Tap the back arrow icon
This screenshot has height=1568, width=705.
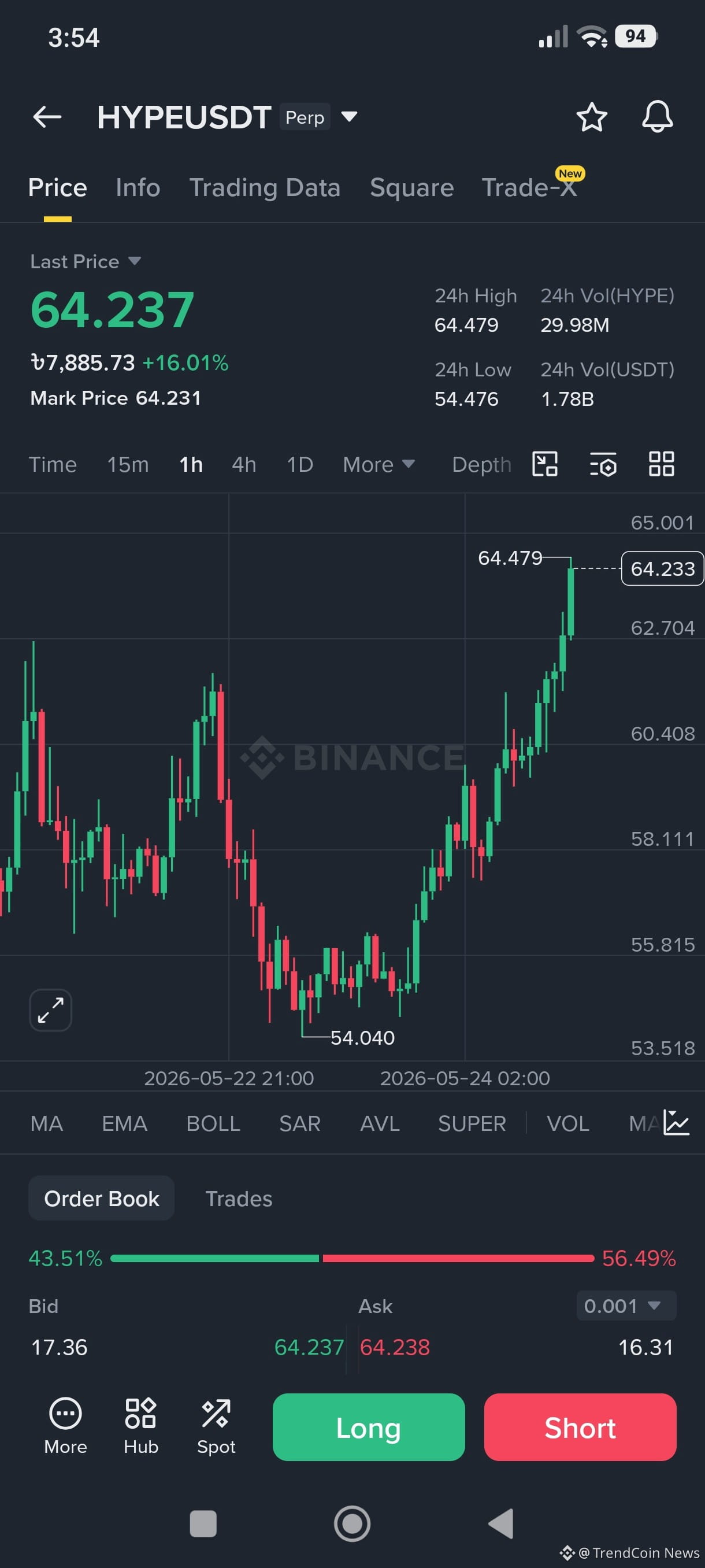click(47, 116)
